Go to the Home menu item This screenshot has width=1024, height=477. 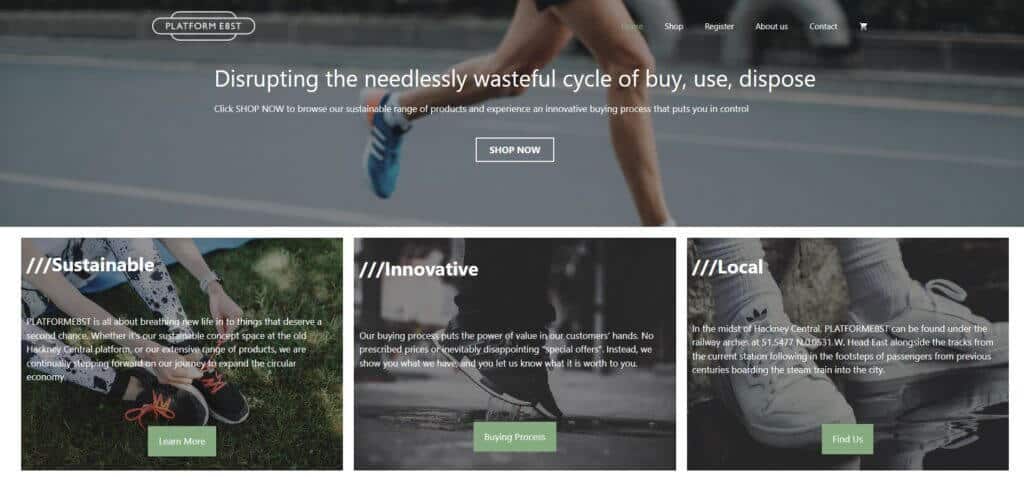pyautogui.click(x=632, y=27)
